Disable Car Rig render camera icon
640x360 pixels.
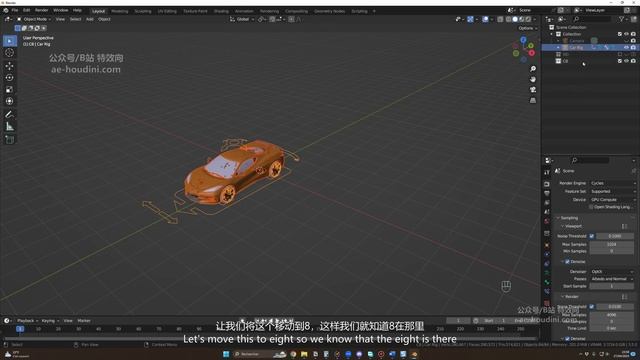point(633,47)
